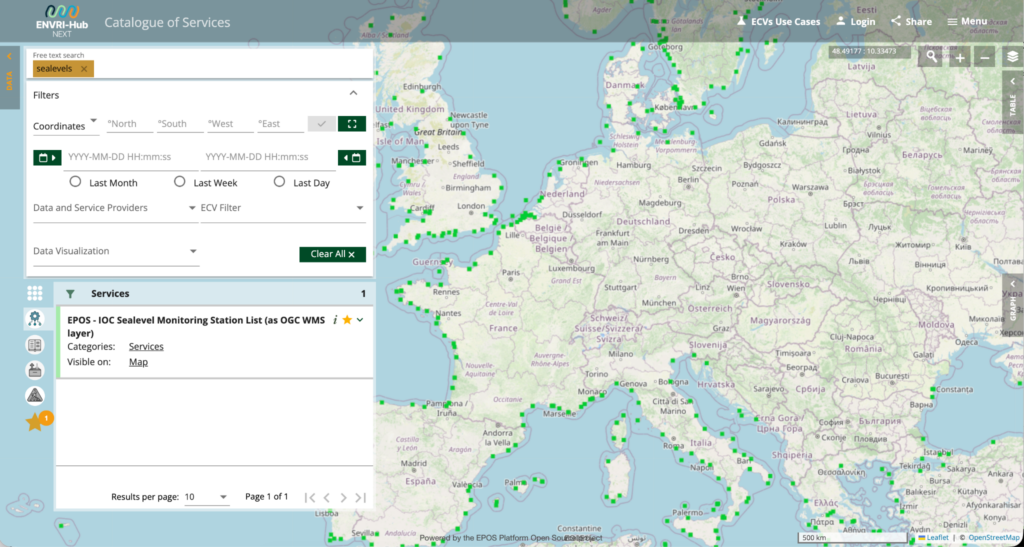Select the Last Week radio button
This screenshot has height=547, width=1024.
tap(180, 182)
